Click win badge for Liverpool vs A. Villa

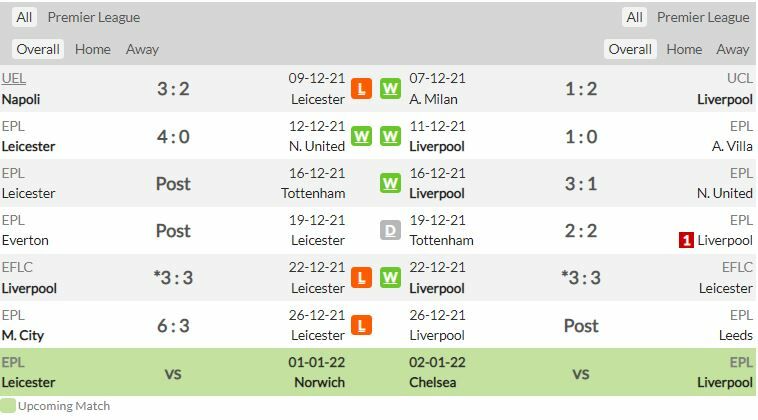pyautogui.click(x=390, y=136)
